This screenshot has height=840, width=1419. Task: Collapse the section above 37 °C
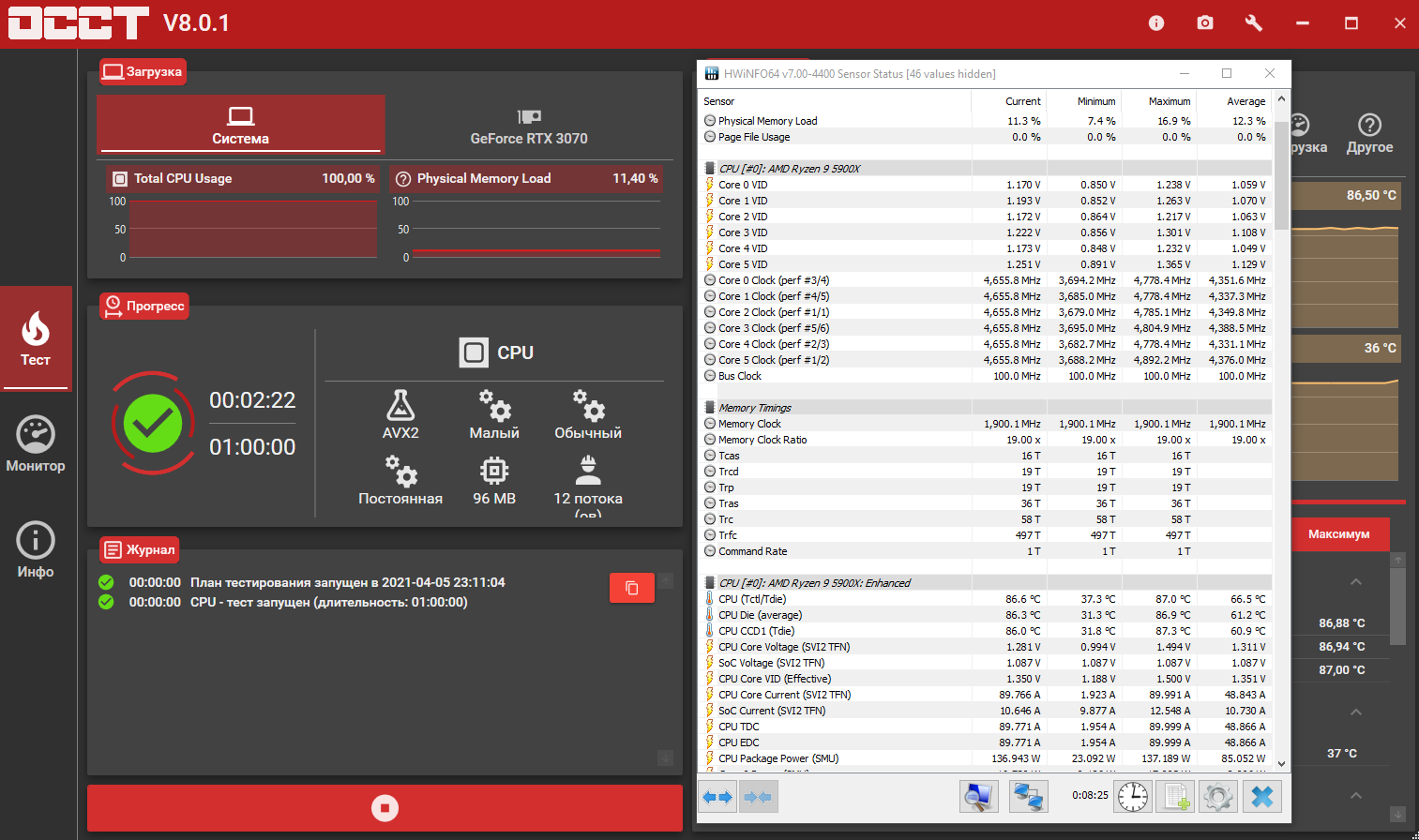point(1356,712)
